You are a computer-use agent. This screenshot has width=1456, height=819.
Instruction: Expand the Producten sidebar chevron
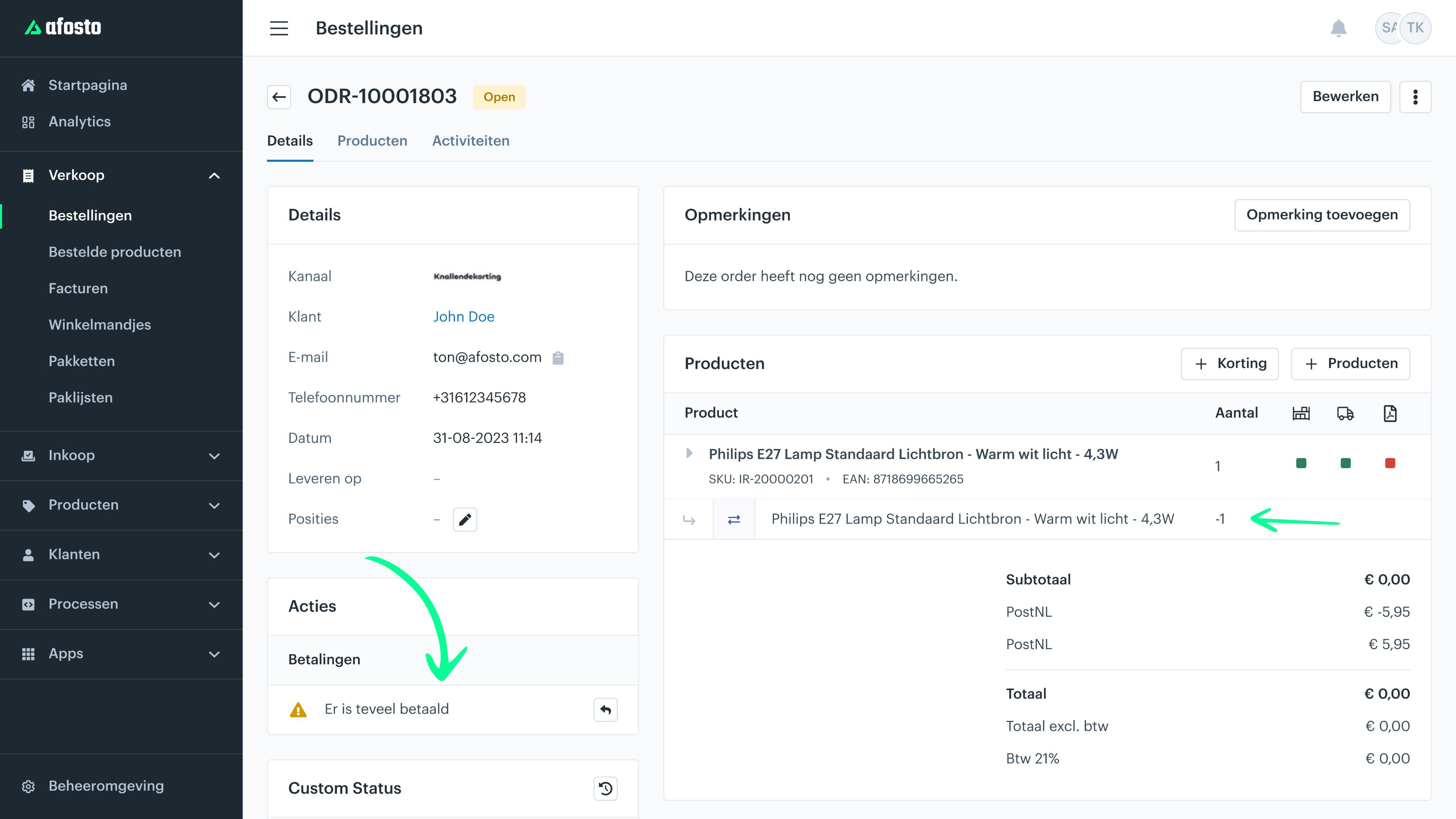214,506
